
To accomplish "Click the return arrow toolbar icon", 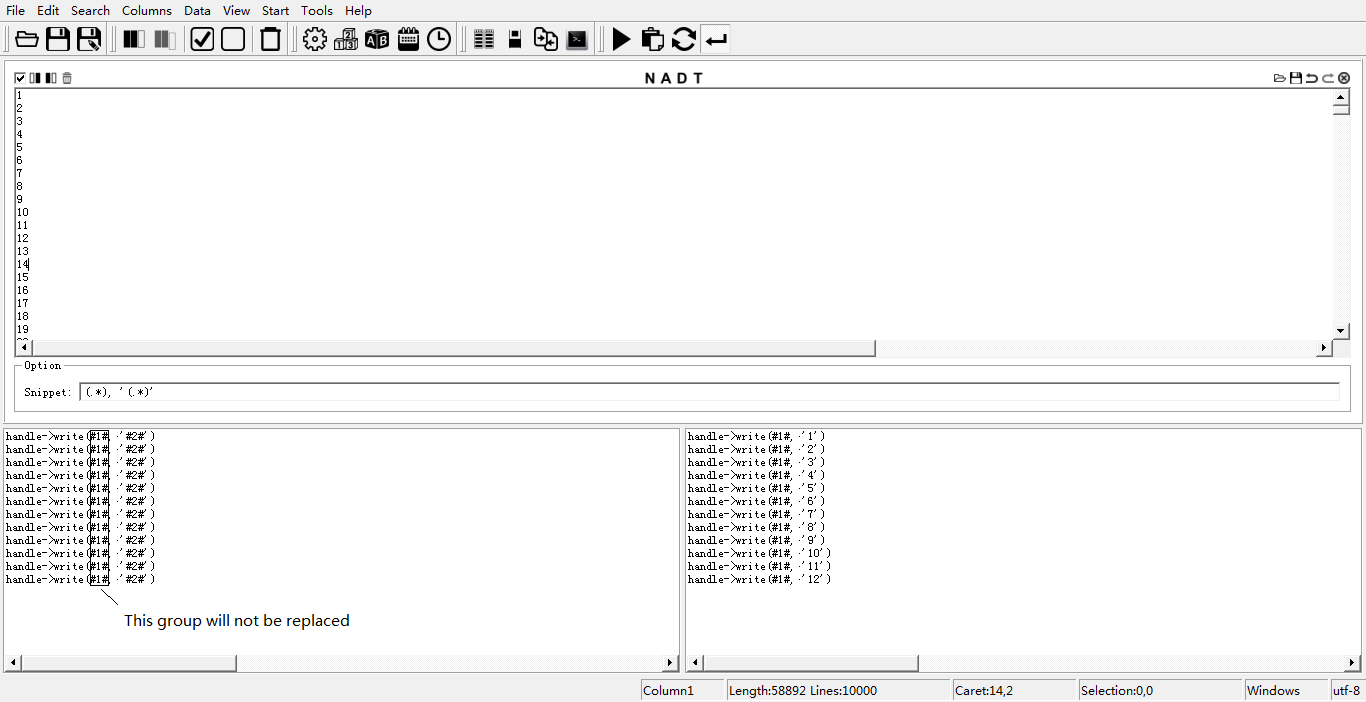I will pos(716,39).
